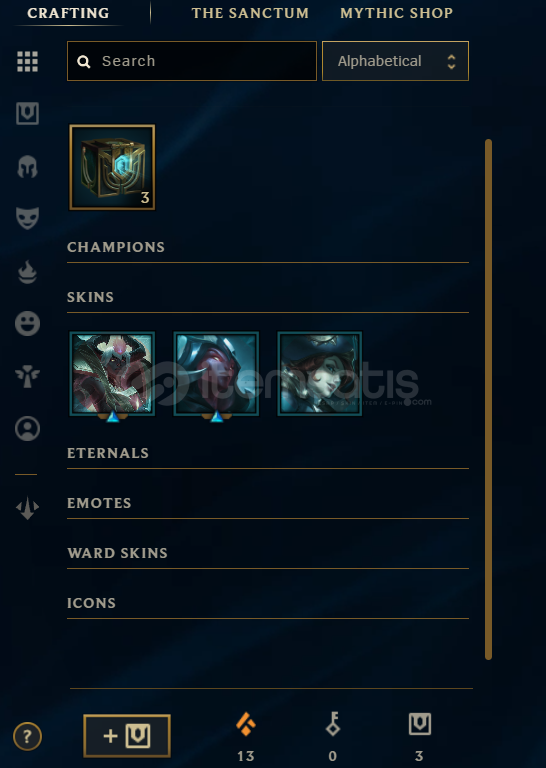Select the ward skins filter icon
This screenshot has width=546, height=768.
click(x=27, y=376)
